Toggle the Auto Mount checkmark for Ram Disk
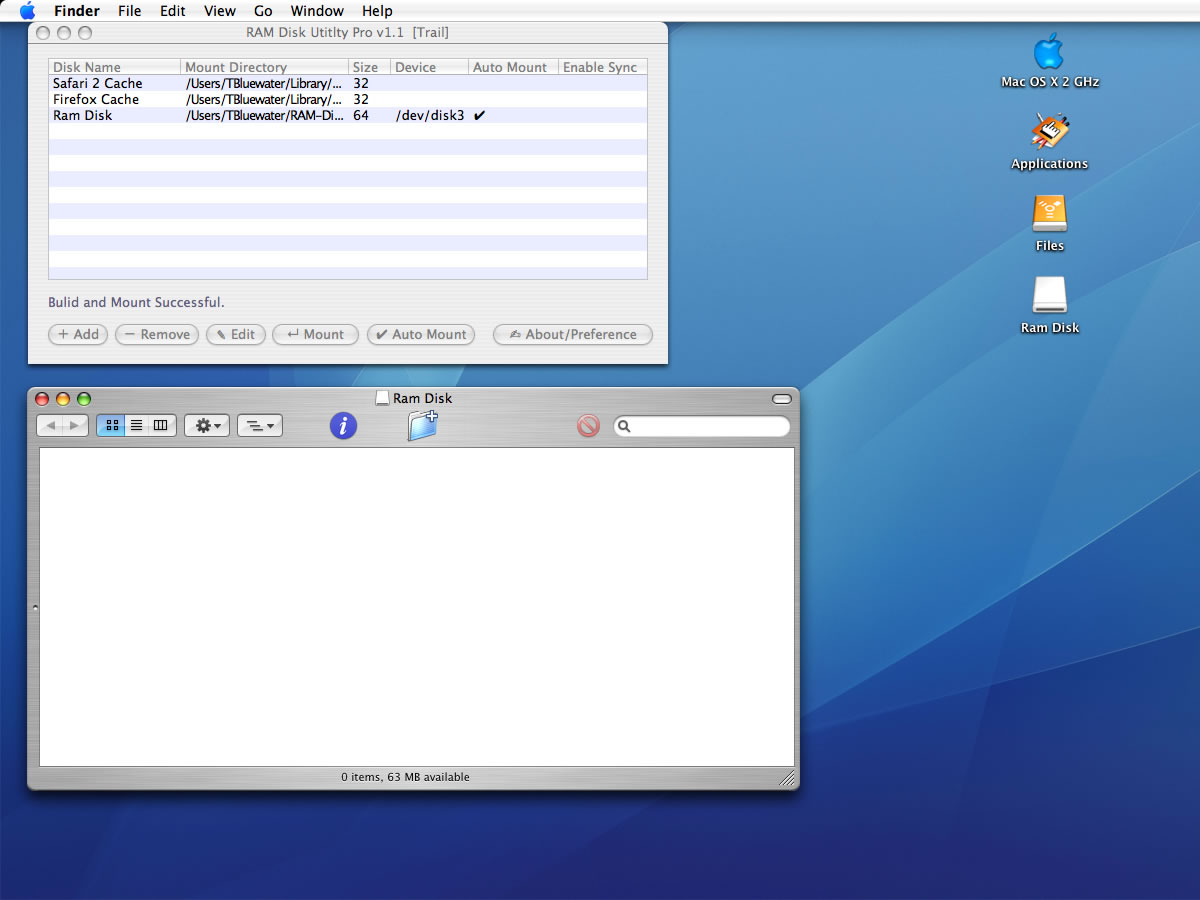Image resolution: width=1200 pixels, height=900 pixels. coord(479,115)
